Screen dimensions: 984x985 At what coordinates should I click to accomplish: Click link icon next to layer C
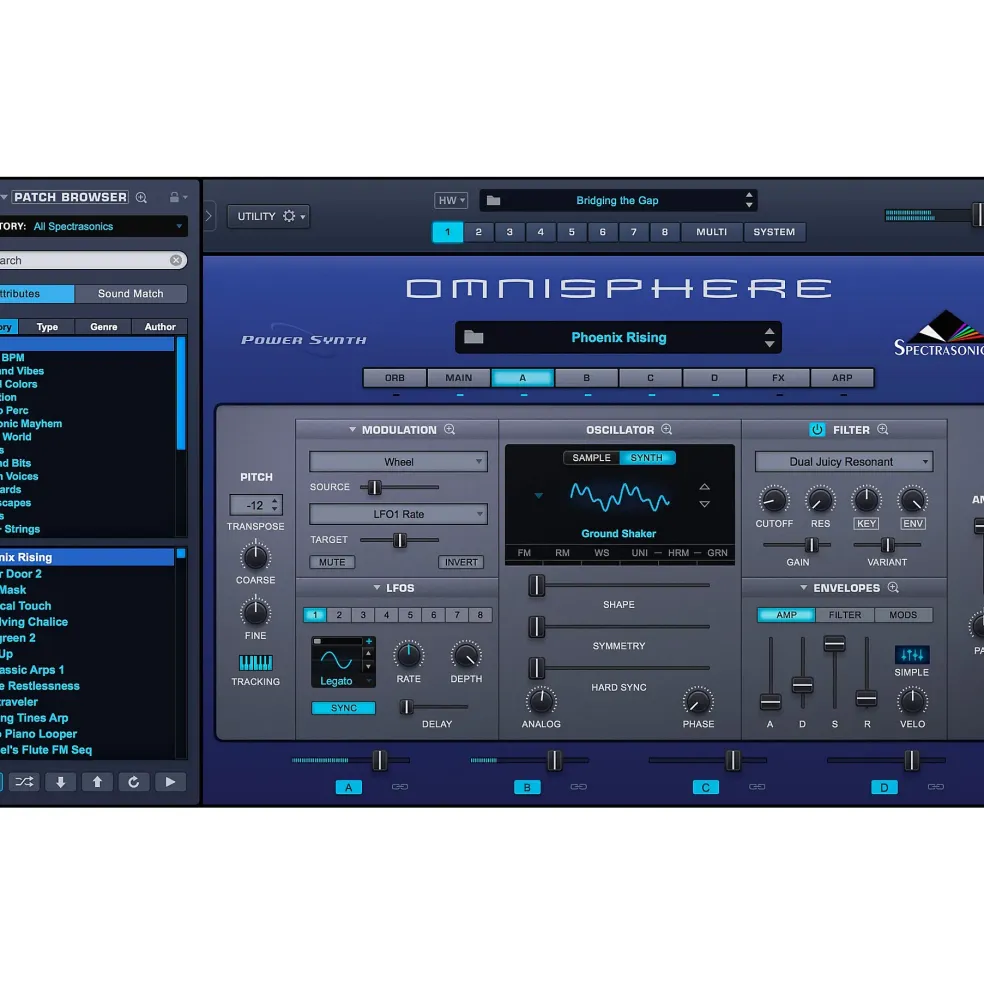[x=757, y=786]
